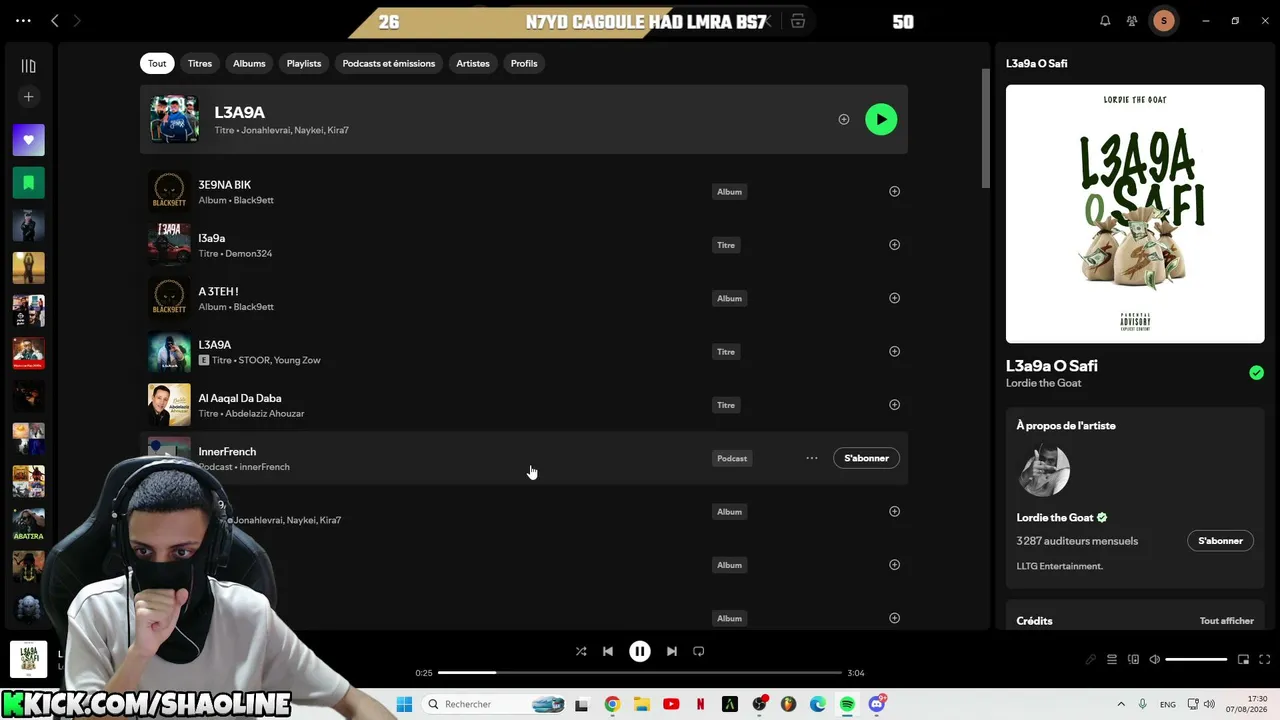This screenshot has width=1280, height=720.
Task: Open the 3E9NA BIK album result
Action: (524, 191)
